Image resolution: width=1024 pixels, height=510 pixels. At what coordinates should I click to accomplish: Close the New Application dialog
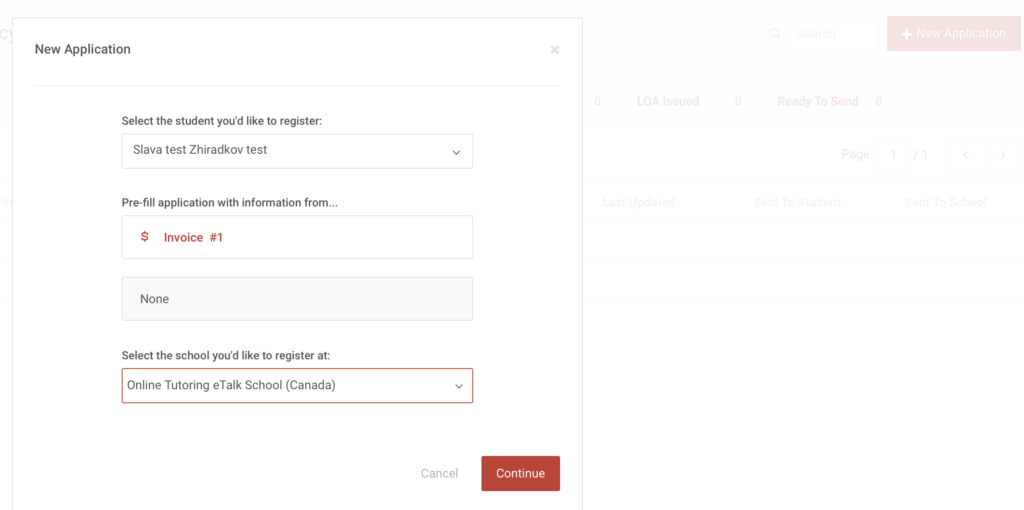click(554, 50)
